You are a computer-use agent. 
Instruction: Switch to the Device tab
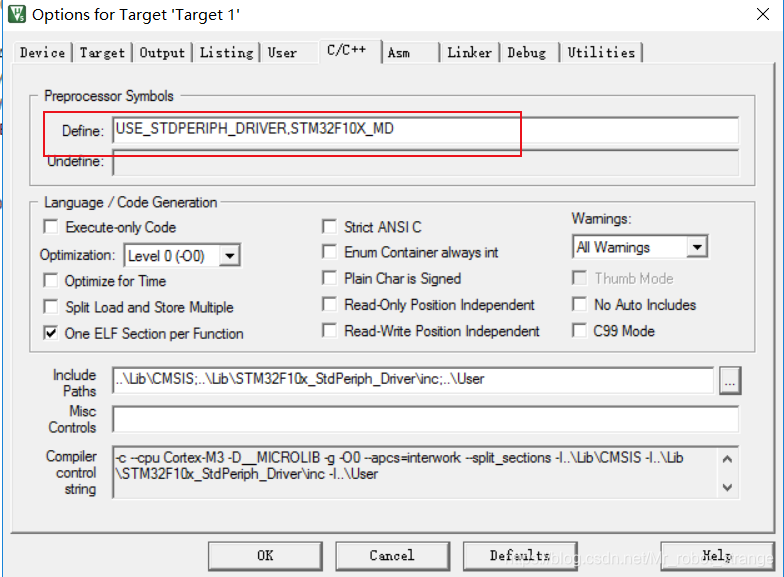(42, 52)
